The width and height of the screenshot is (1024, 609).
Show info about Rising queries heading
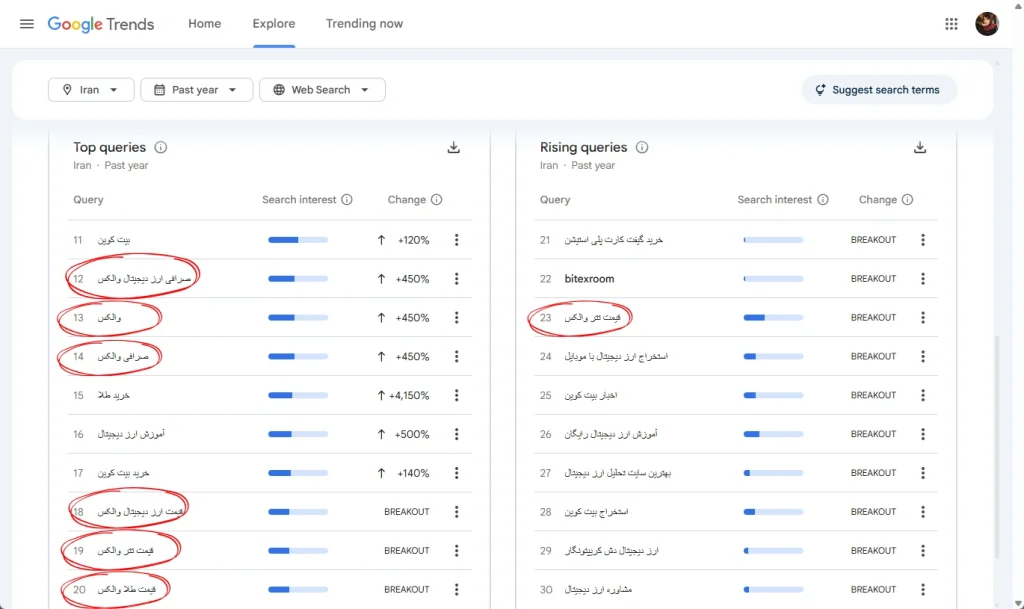[x=642, y=148]
